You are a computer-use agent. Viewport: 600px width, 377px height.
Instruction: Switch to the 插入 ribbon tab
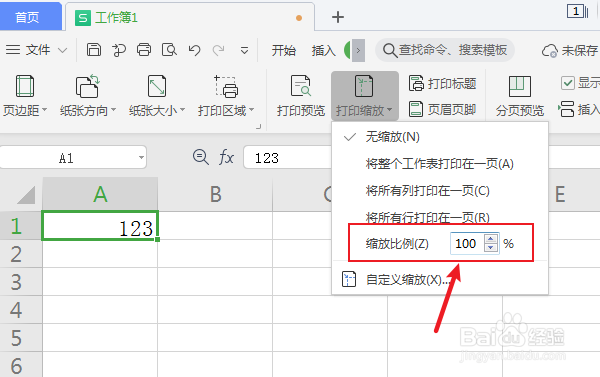[x=323, y=50]
